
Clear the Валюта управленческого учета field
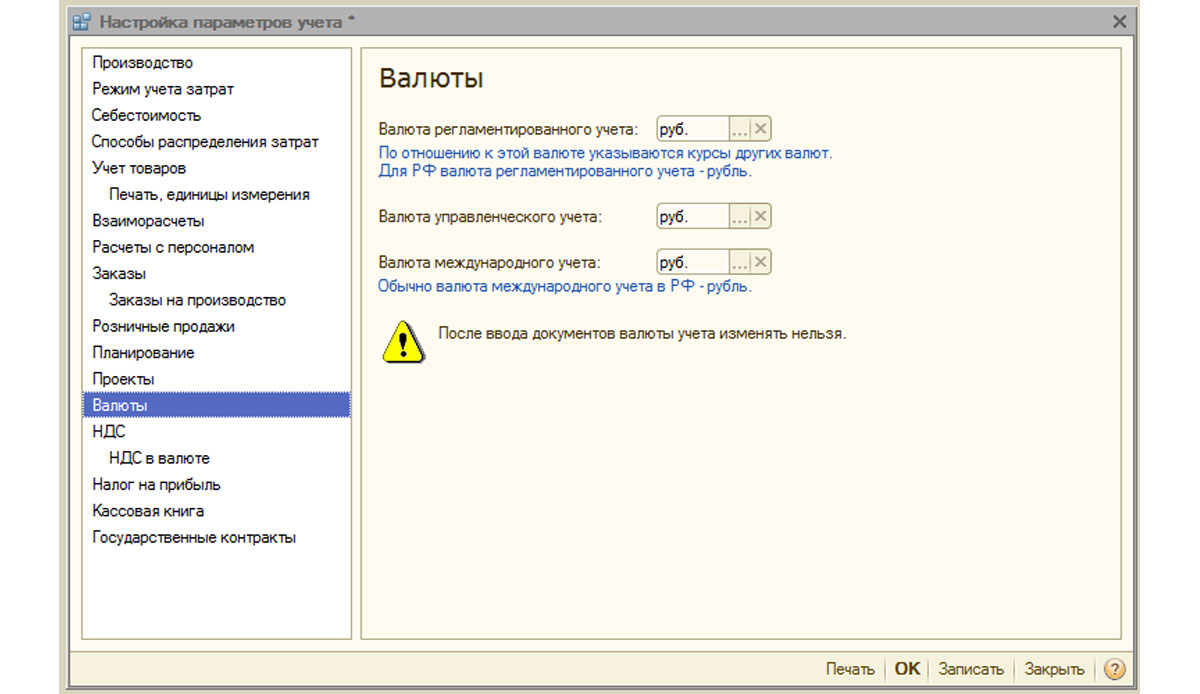[761, 216]
